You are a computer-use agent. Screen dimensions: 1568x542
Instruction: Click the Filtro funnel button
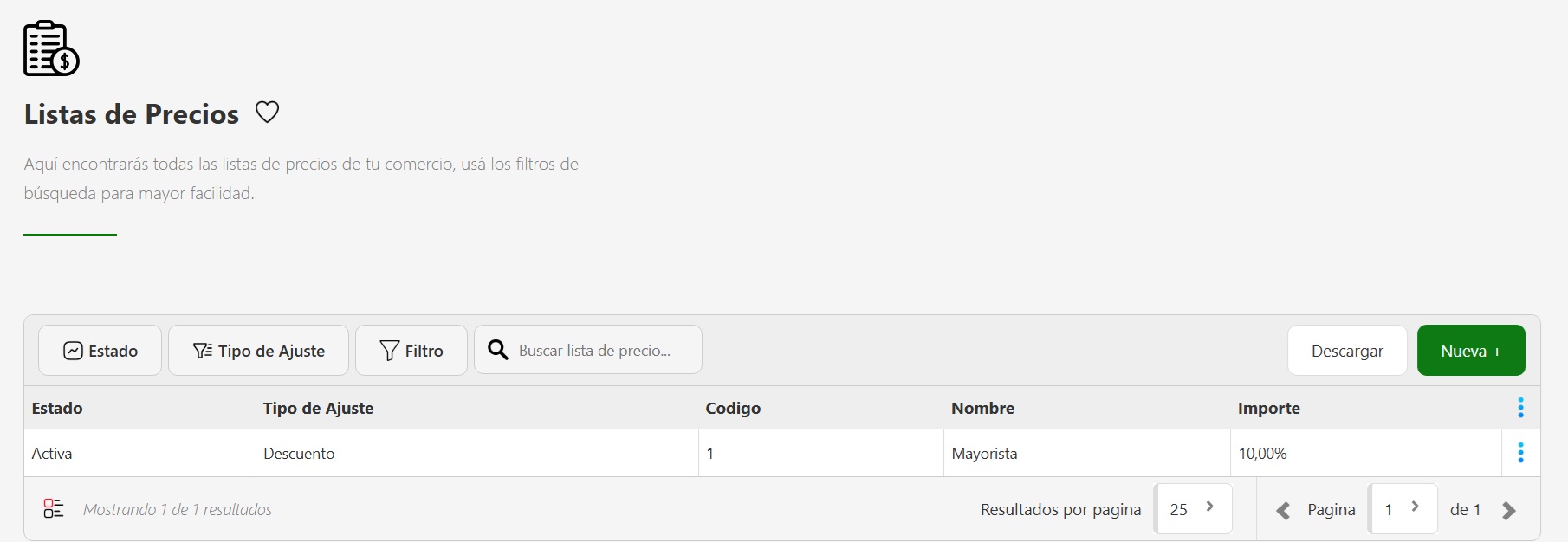click(411, 351)
